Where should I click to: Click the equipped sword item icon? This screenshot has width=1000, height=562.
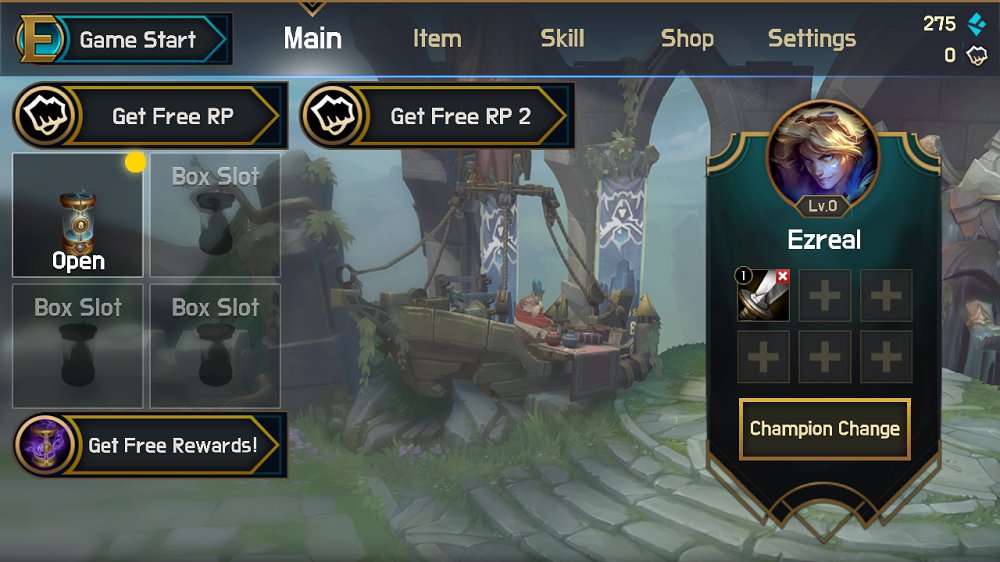(763, 295)
